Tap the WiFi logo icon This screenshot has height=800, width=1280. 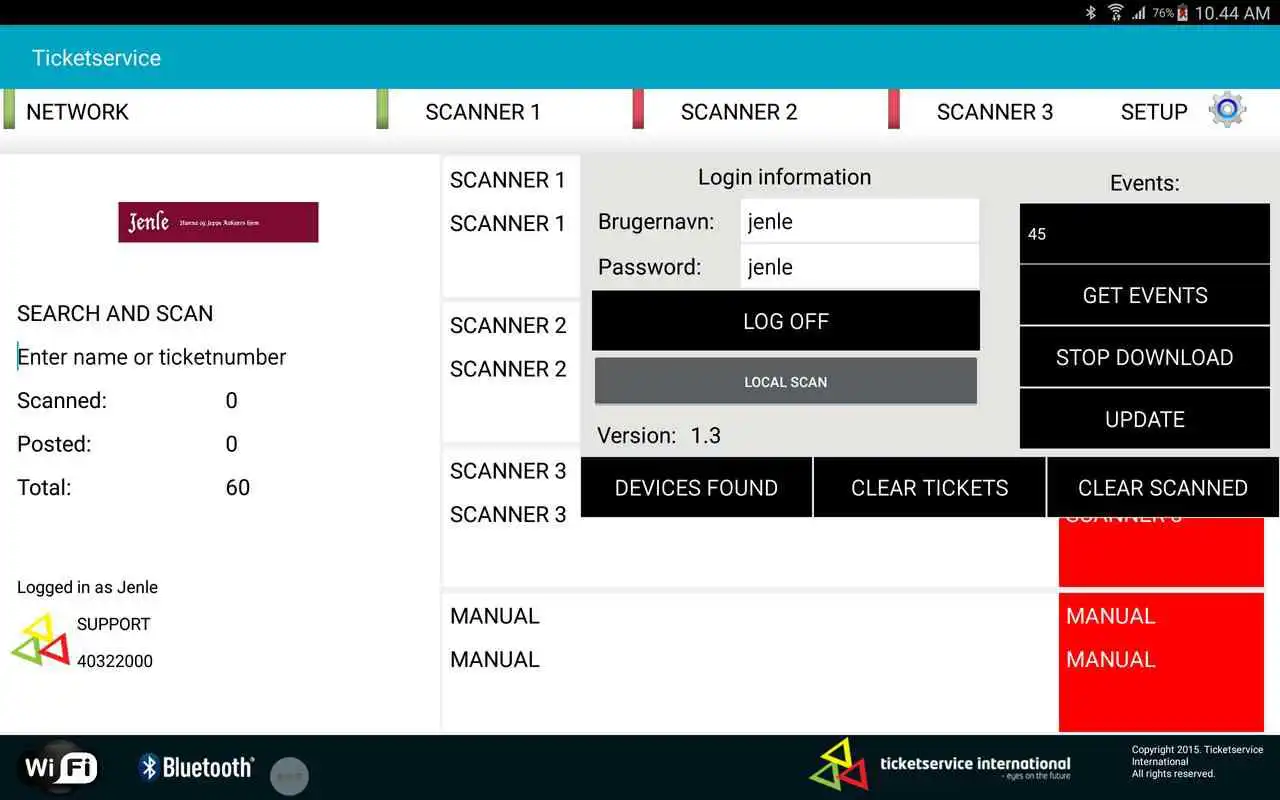[61, 768]
